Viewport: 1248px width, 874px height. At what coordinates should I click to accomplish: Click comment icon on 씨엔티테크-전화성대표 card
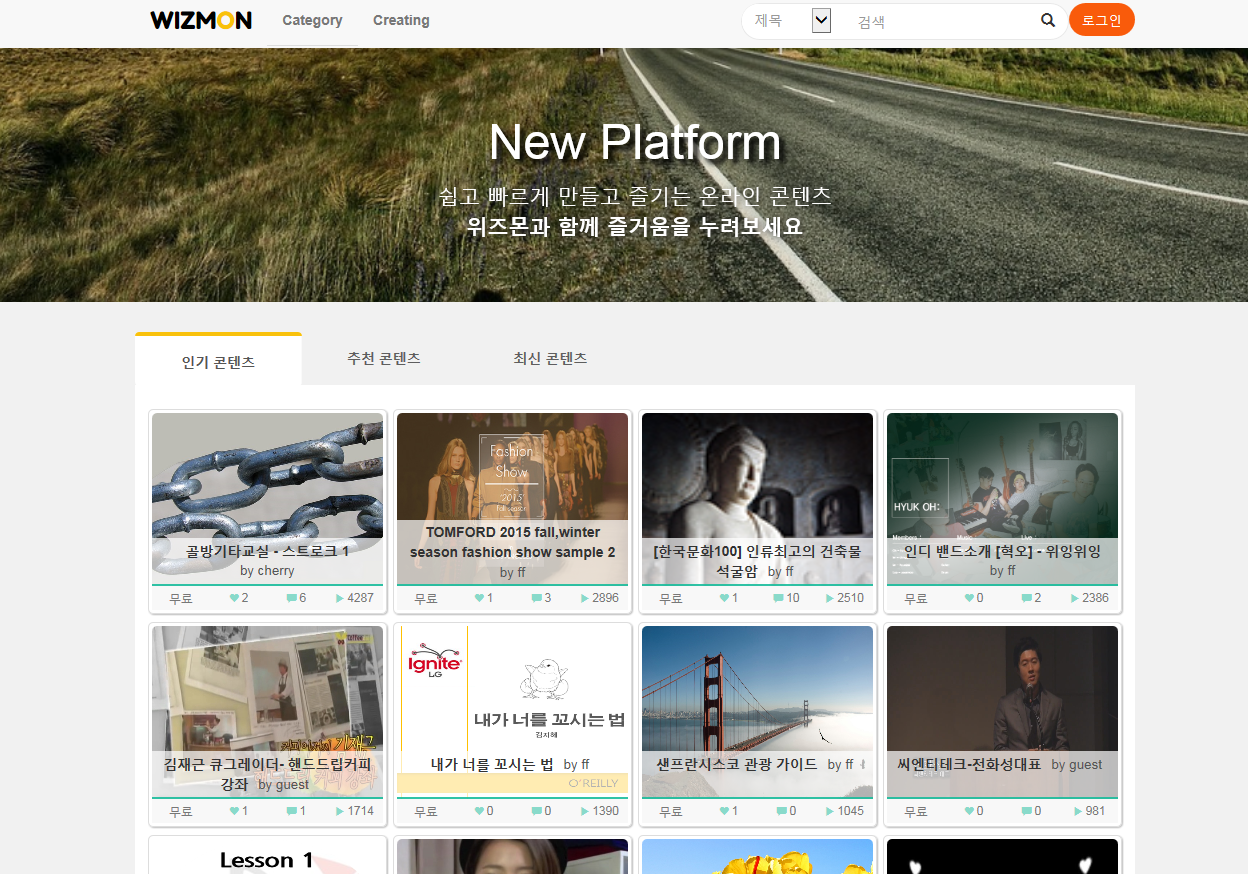coord(1027,811)
